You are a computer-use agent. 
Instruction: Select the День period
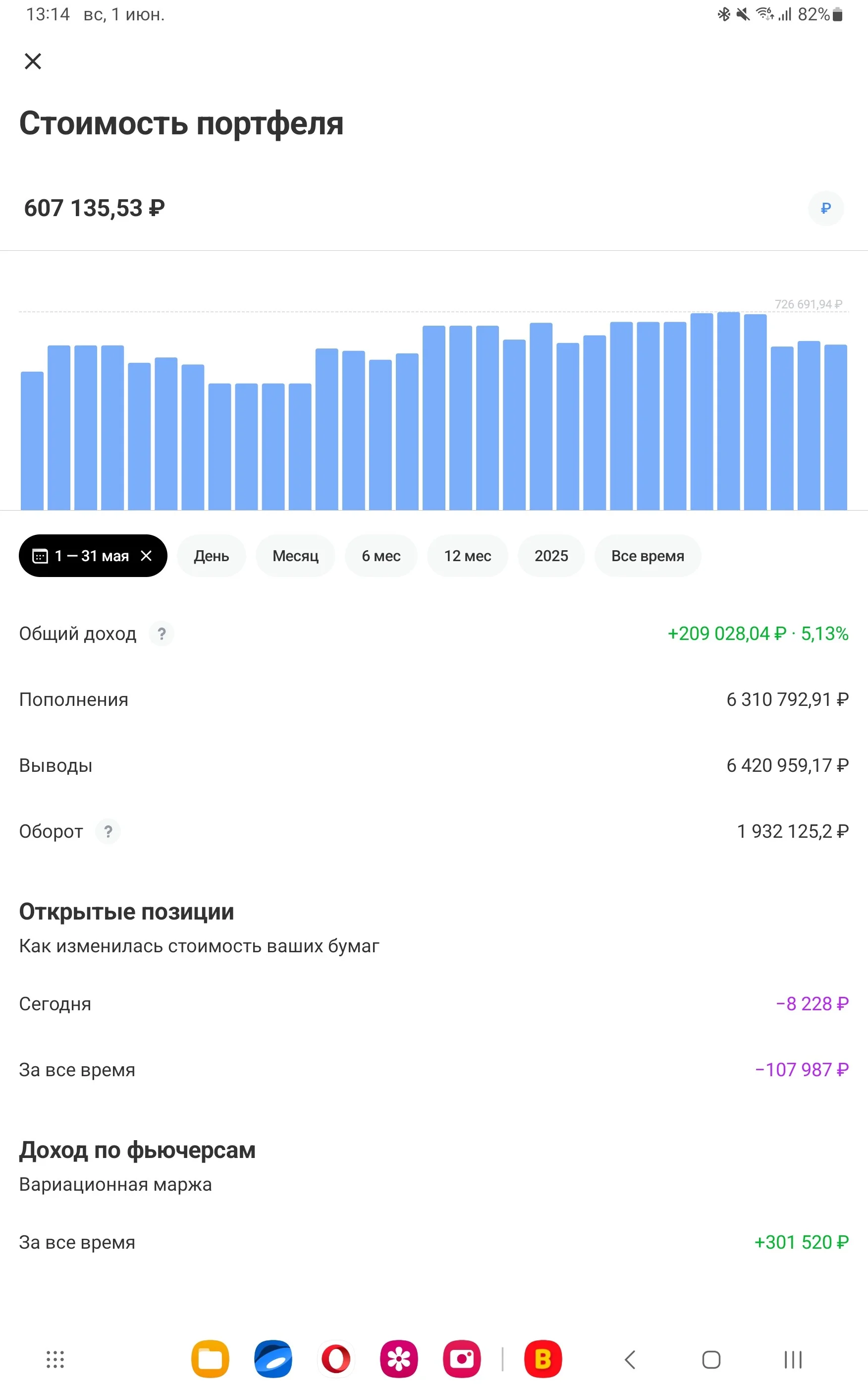coord(211,556)
